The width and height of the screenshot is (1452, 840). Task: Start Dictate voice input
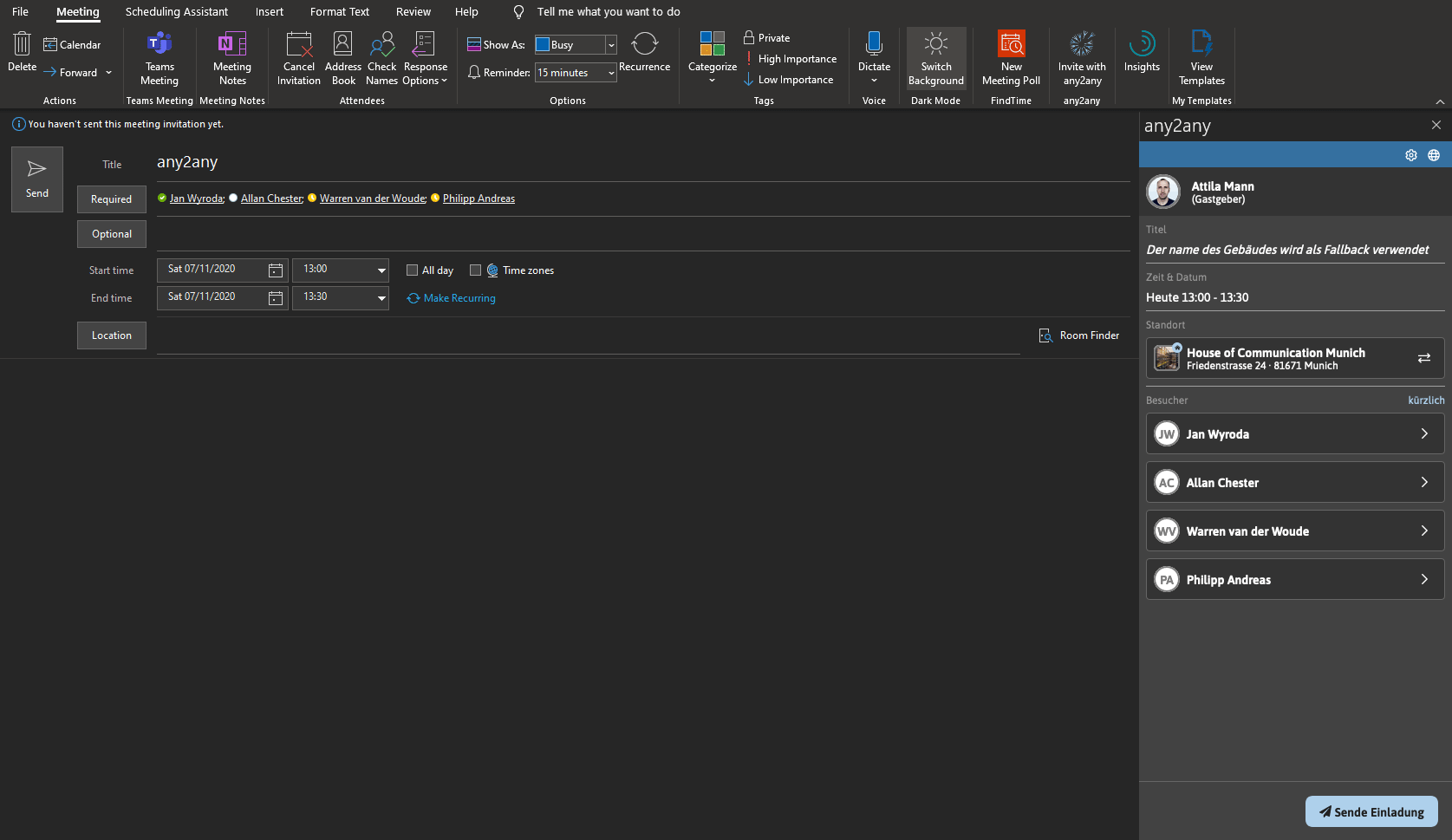873,52
